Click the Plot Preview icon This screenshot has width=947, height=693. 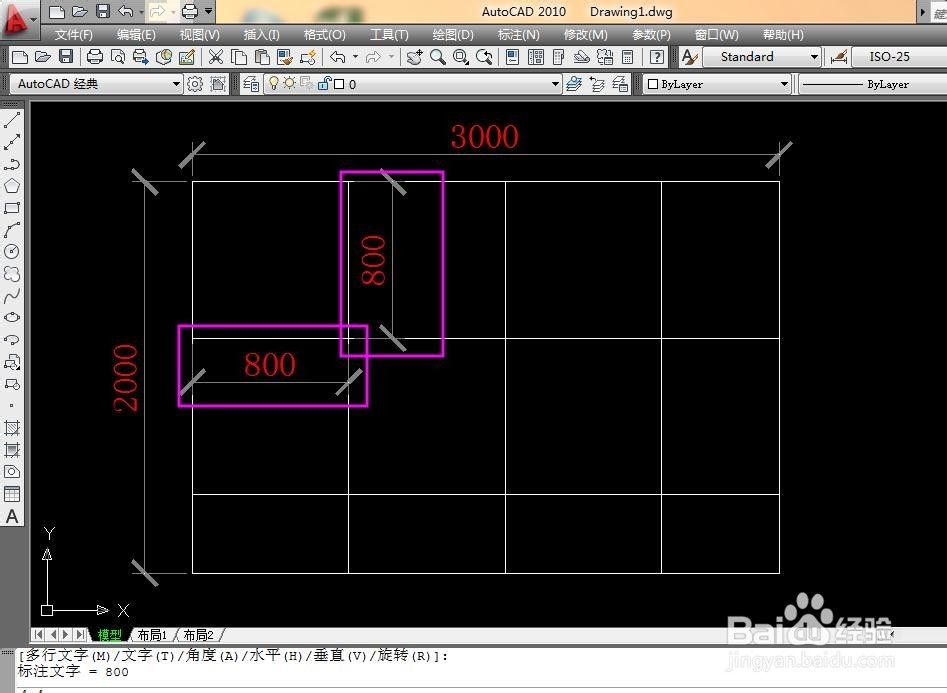tap(118, 57)
